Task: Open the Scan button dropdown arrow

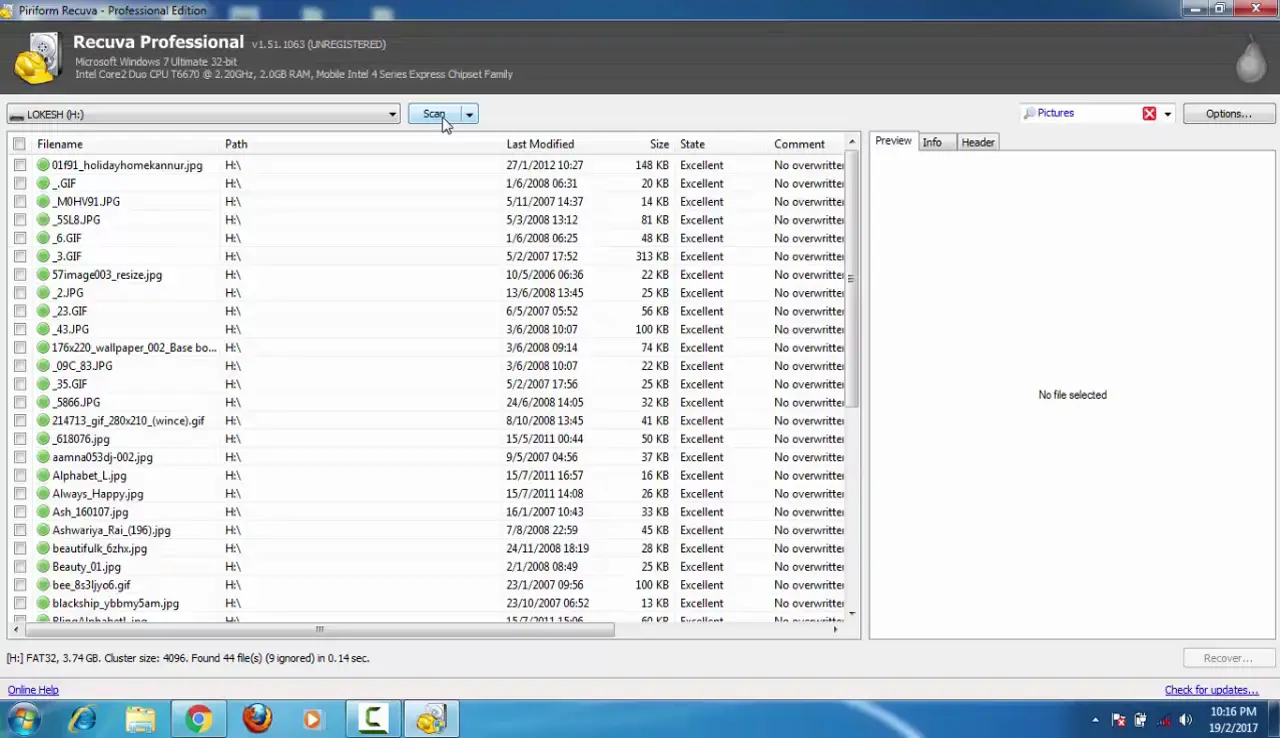Action: tap(469, 114)
